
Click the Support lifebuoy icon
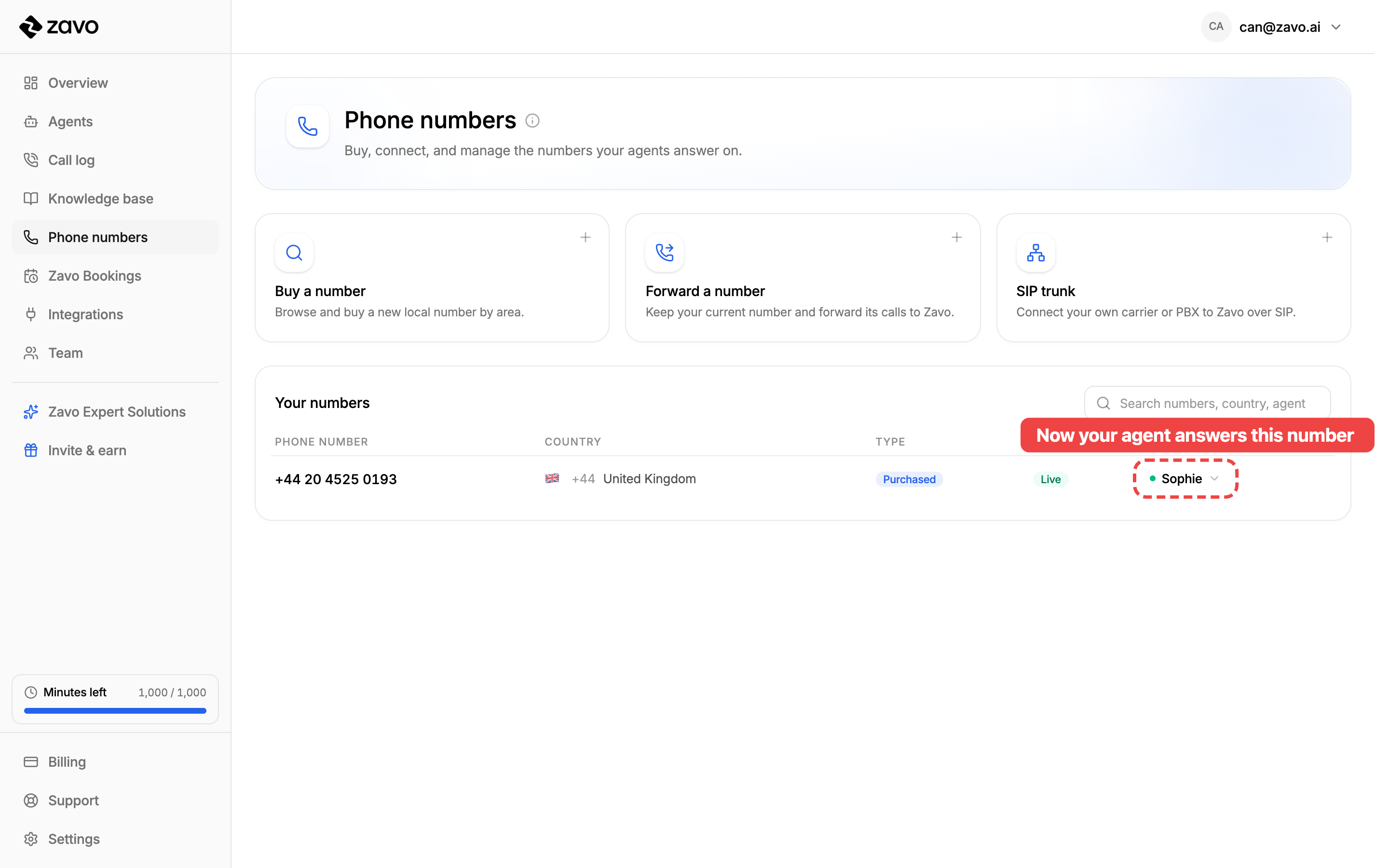click(31, 800)
